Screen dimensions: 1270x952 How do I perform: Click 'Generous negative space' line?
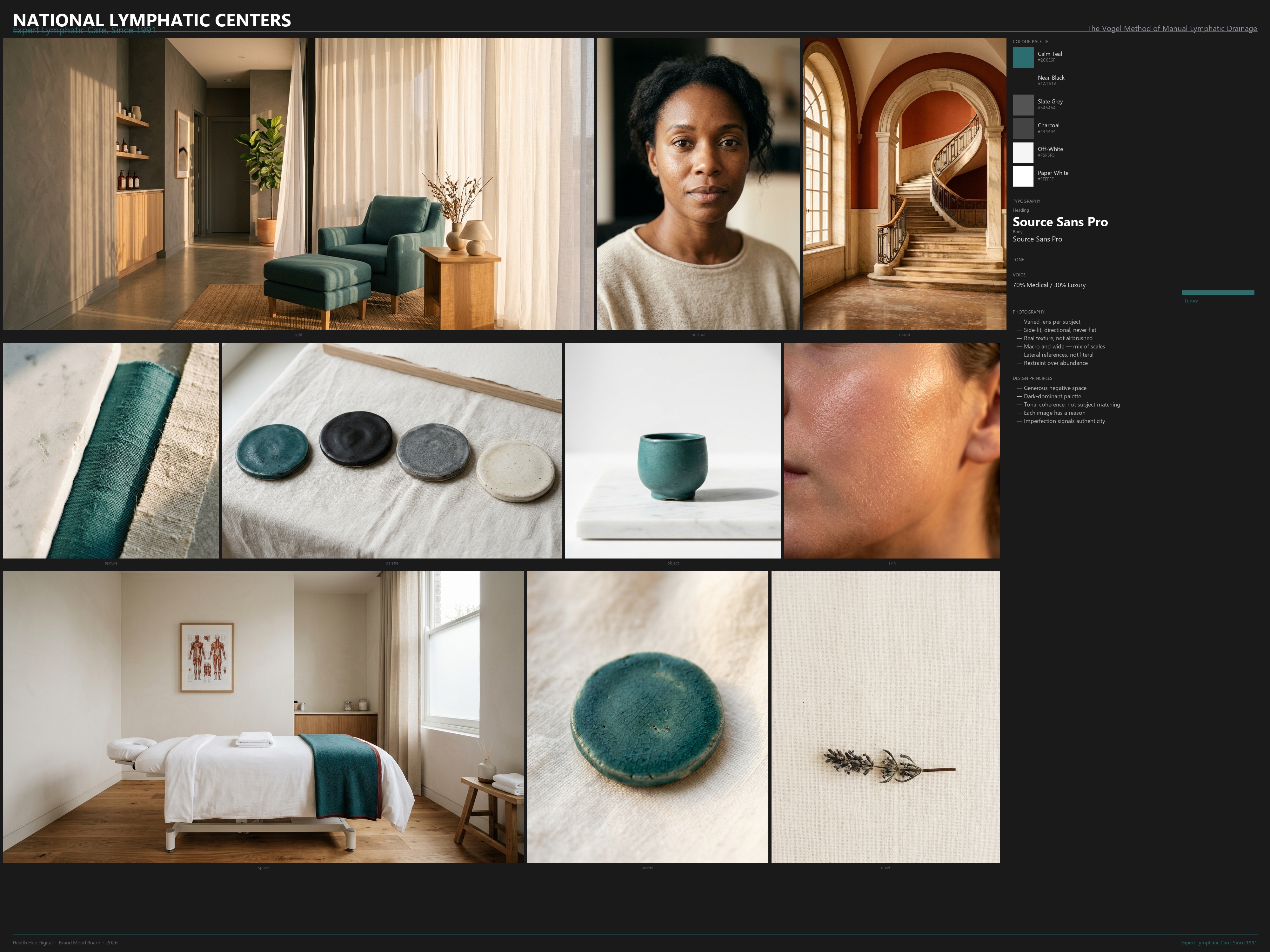[1051, 388]
